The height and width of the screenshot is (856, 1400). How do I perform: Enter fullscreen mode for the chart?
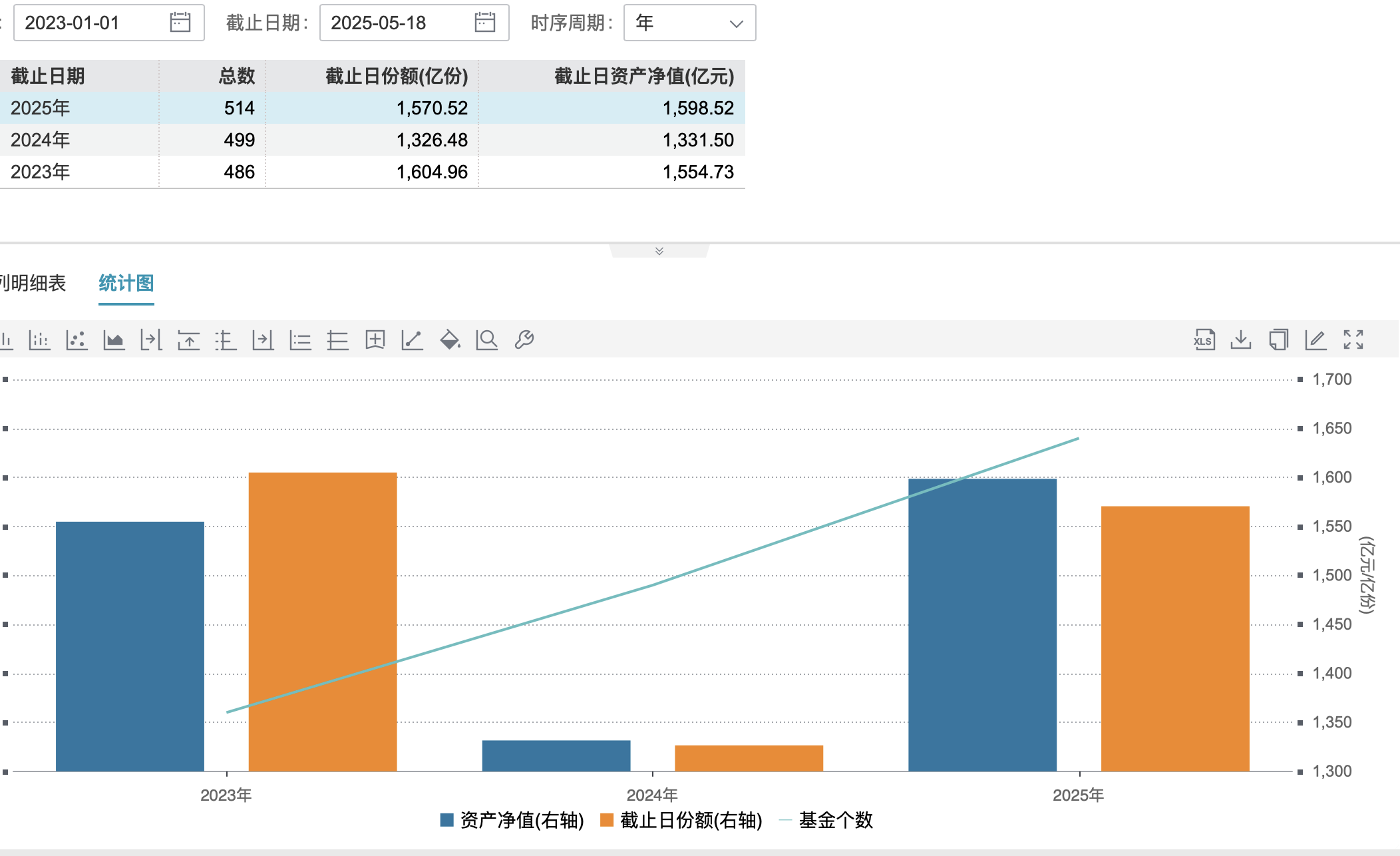1352,340
